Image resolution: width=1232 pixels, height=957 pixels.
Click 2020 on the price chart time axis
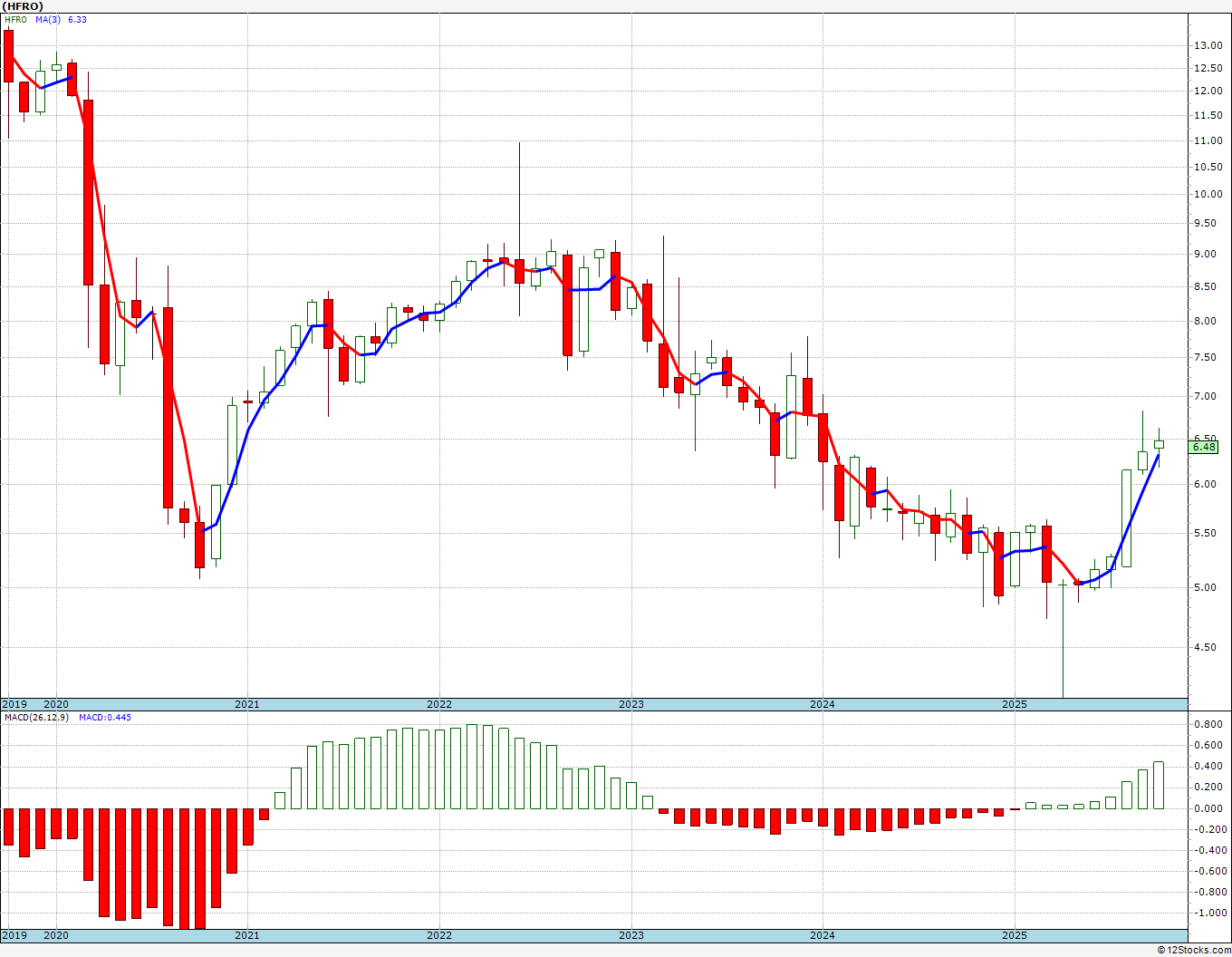(x=56, y=704)
